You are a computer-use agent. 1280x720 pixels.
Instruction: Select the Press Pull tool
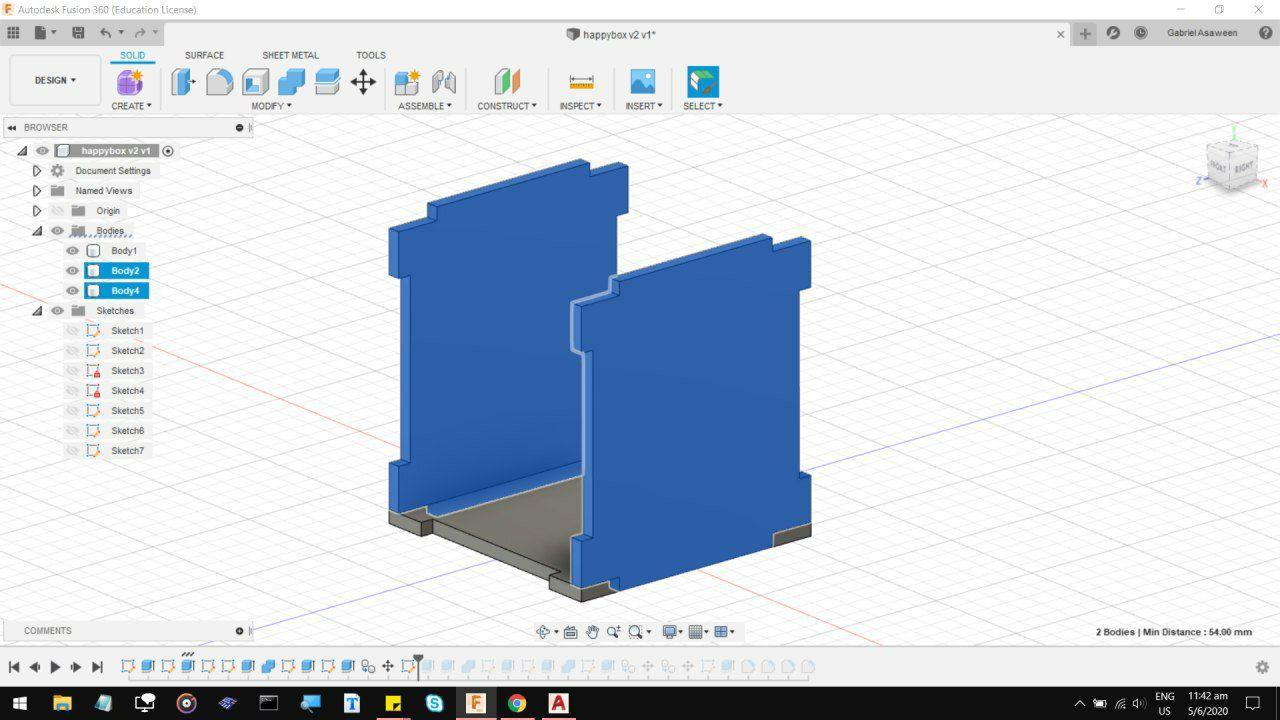(x=183, y=82)
